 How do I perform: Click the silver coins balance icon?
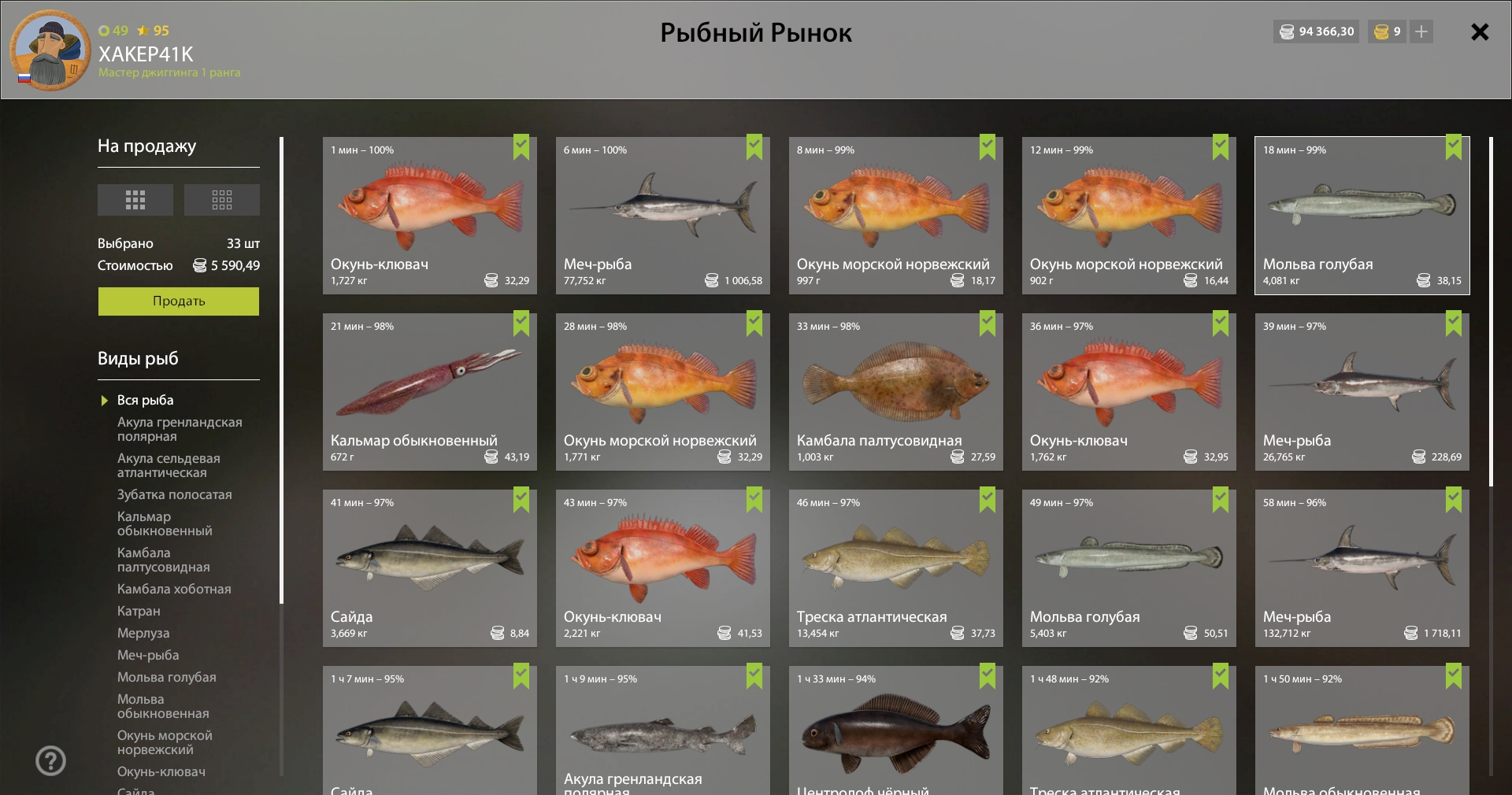(x=1287, y=31)
